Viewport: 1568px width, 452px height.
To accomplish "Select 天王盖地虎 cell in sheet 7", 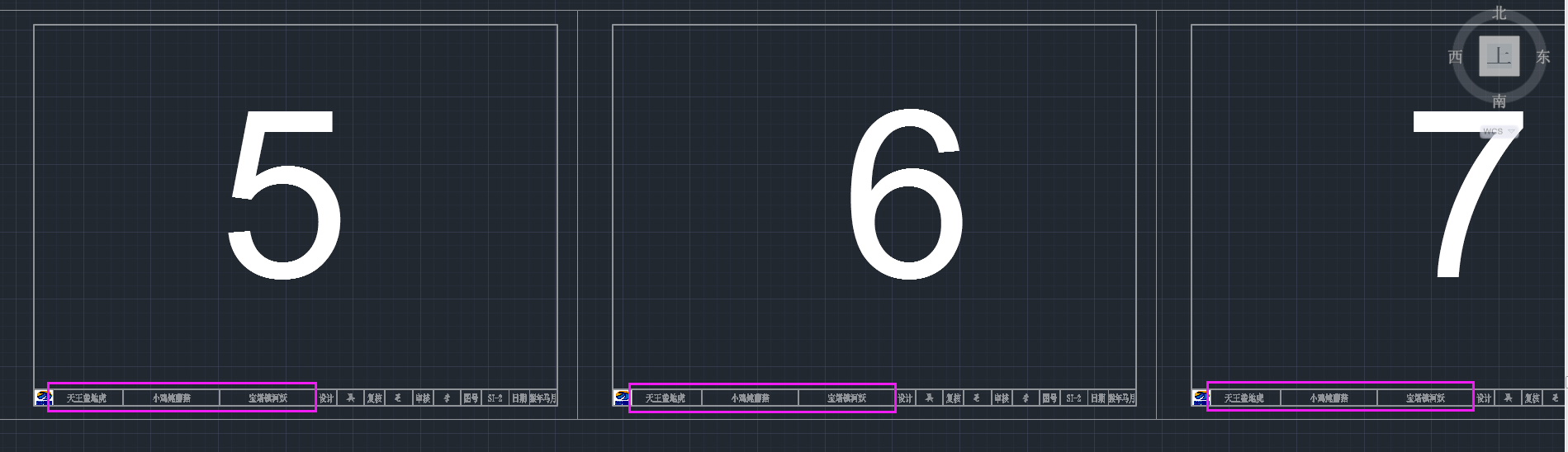I will coord(1244,398).
